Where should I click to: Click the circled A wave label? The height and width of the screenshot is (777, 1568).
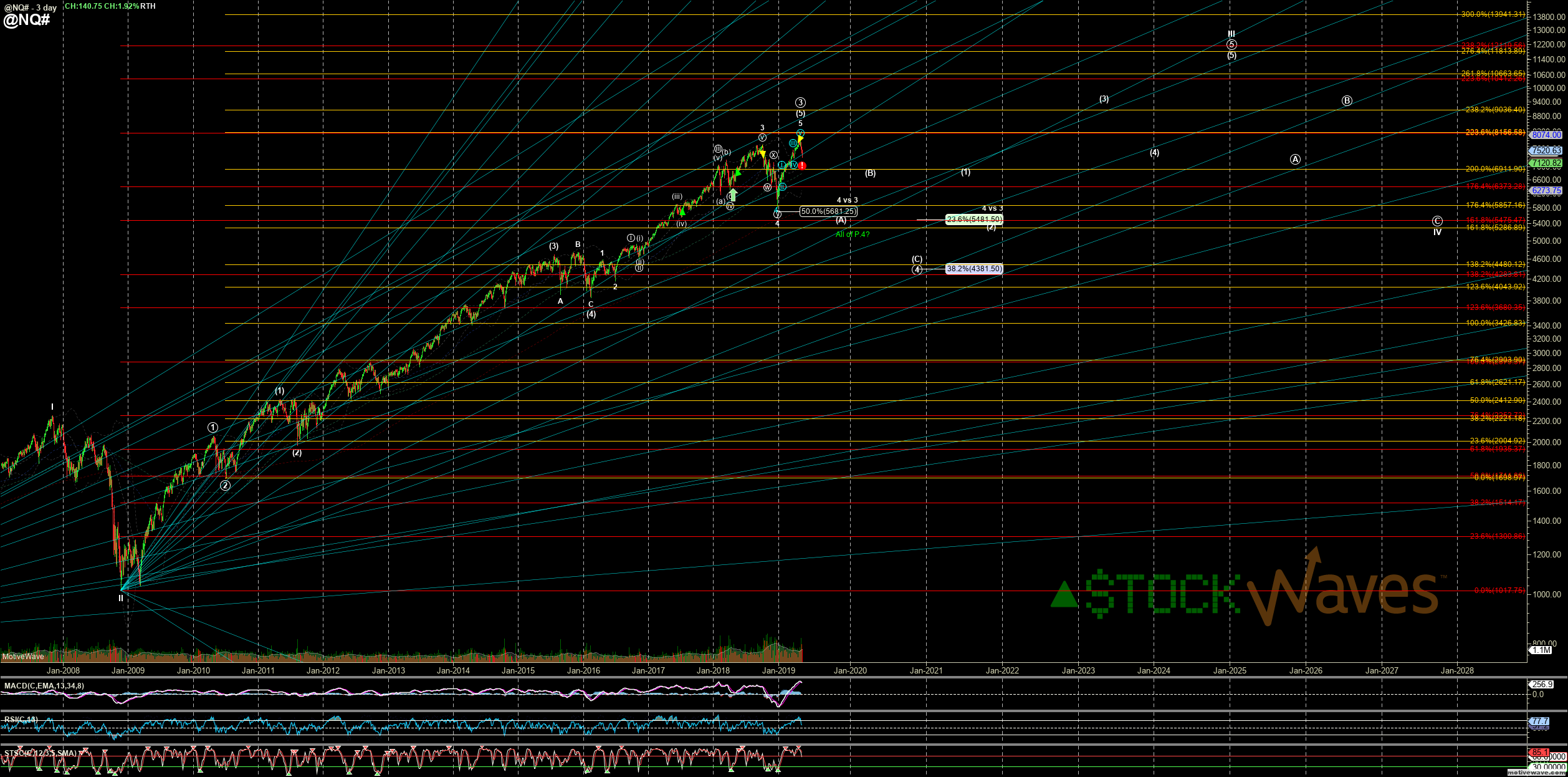(1295, 159)
